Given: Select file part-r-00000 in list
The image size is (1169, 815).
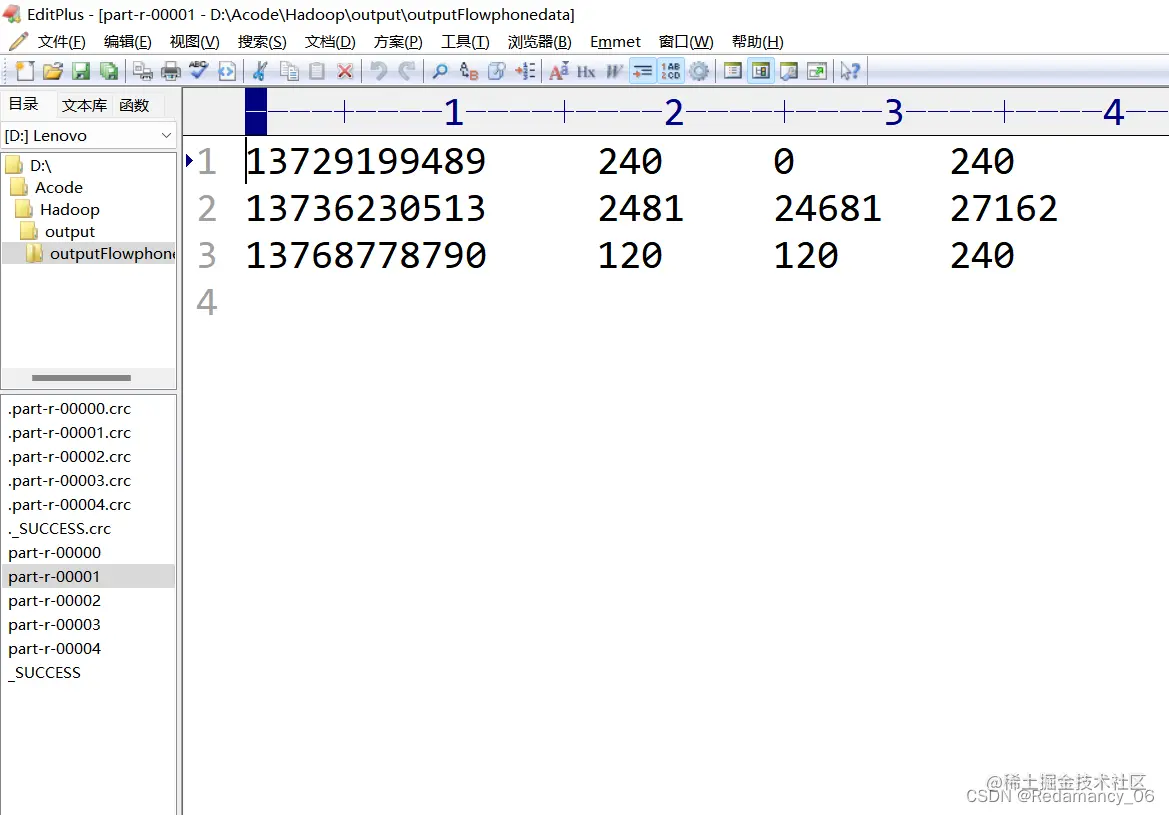Looking at the screenshot, I should 54,553.
